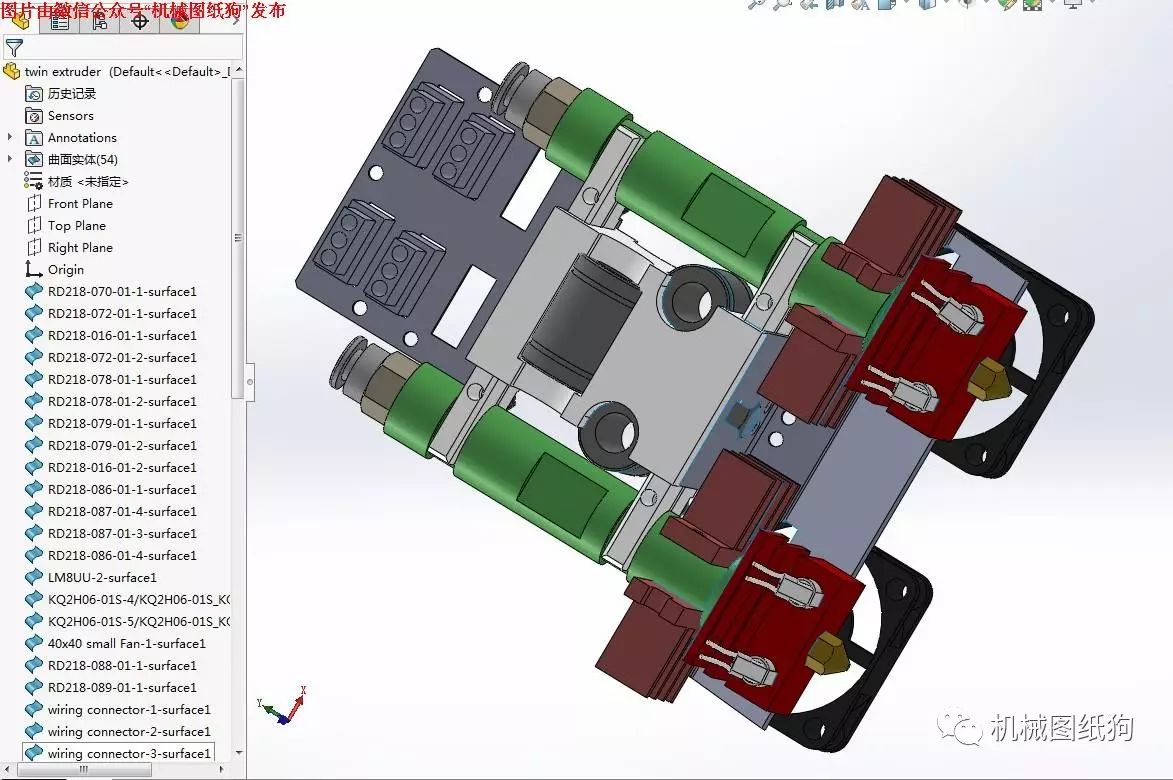Click surface icon beside LM8UU-2-surface1

coord(34,577)
